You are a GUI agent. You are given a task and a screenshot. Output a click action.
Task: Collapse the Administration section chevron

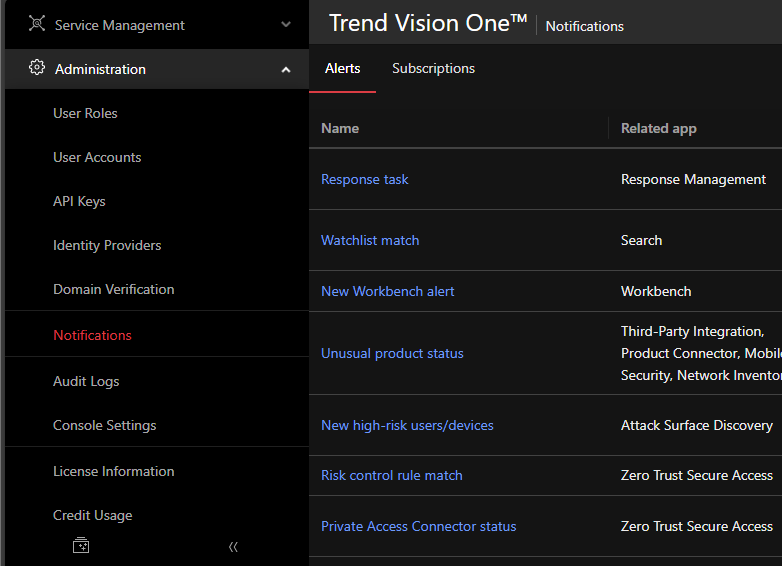point(286,69)
